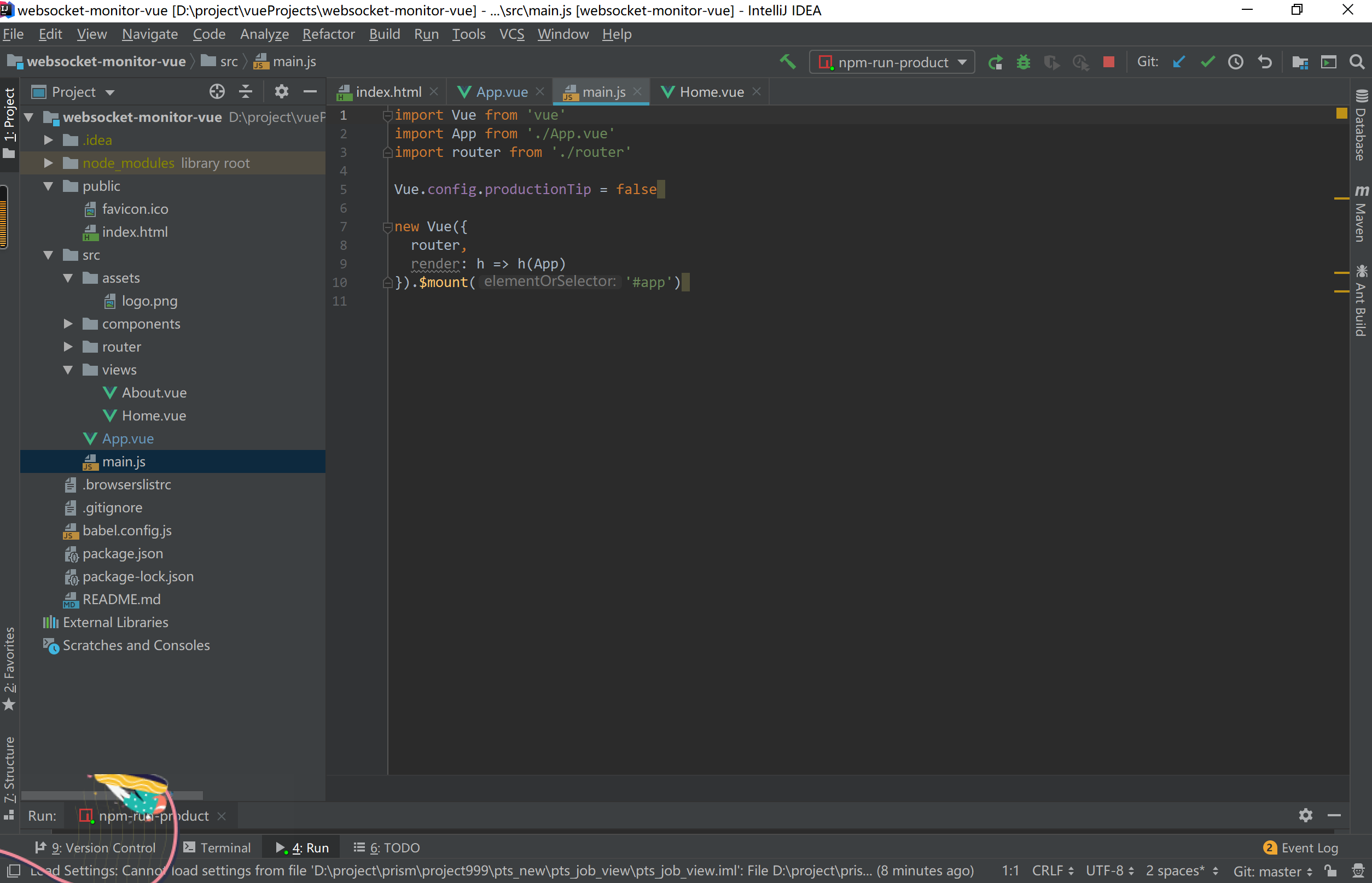The image size is (1372, 883).
Task: Click the Search Everywhere magnifier icon
Action: tap(1357, 62)
